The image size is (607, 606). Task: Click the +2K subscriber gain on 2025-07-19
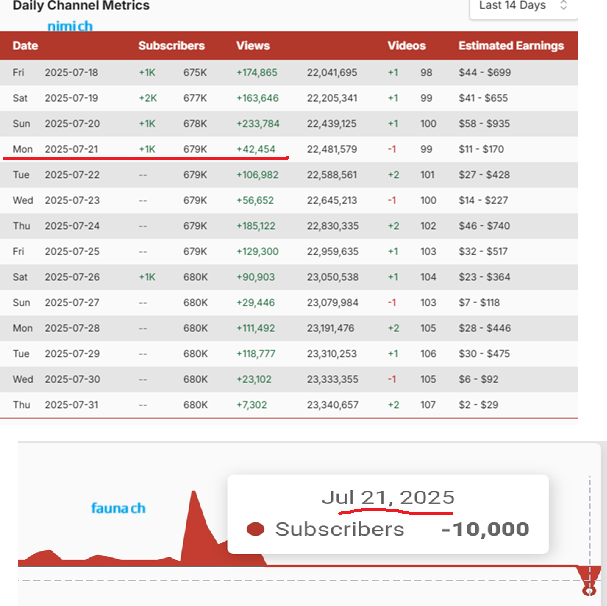click(x=148, y=98)
